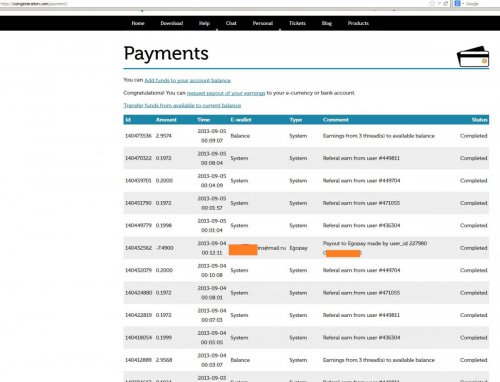This screenshot has width=500, height=382.
Task: Click the address bar URL field
Action: [x=213, y=4]
